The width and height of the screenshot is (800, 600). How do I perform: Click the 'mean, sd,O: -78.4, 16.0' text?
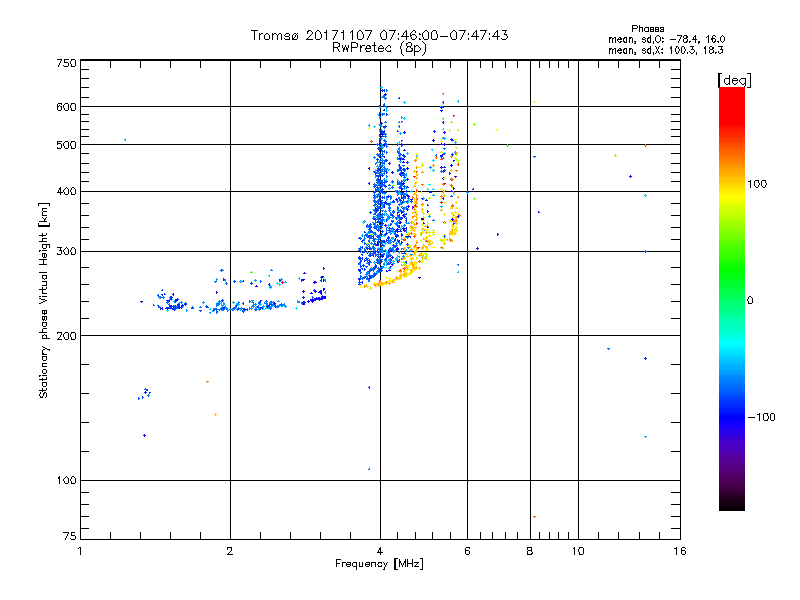click(x=666, y=40)
